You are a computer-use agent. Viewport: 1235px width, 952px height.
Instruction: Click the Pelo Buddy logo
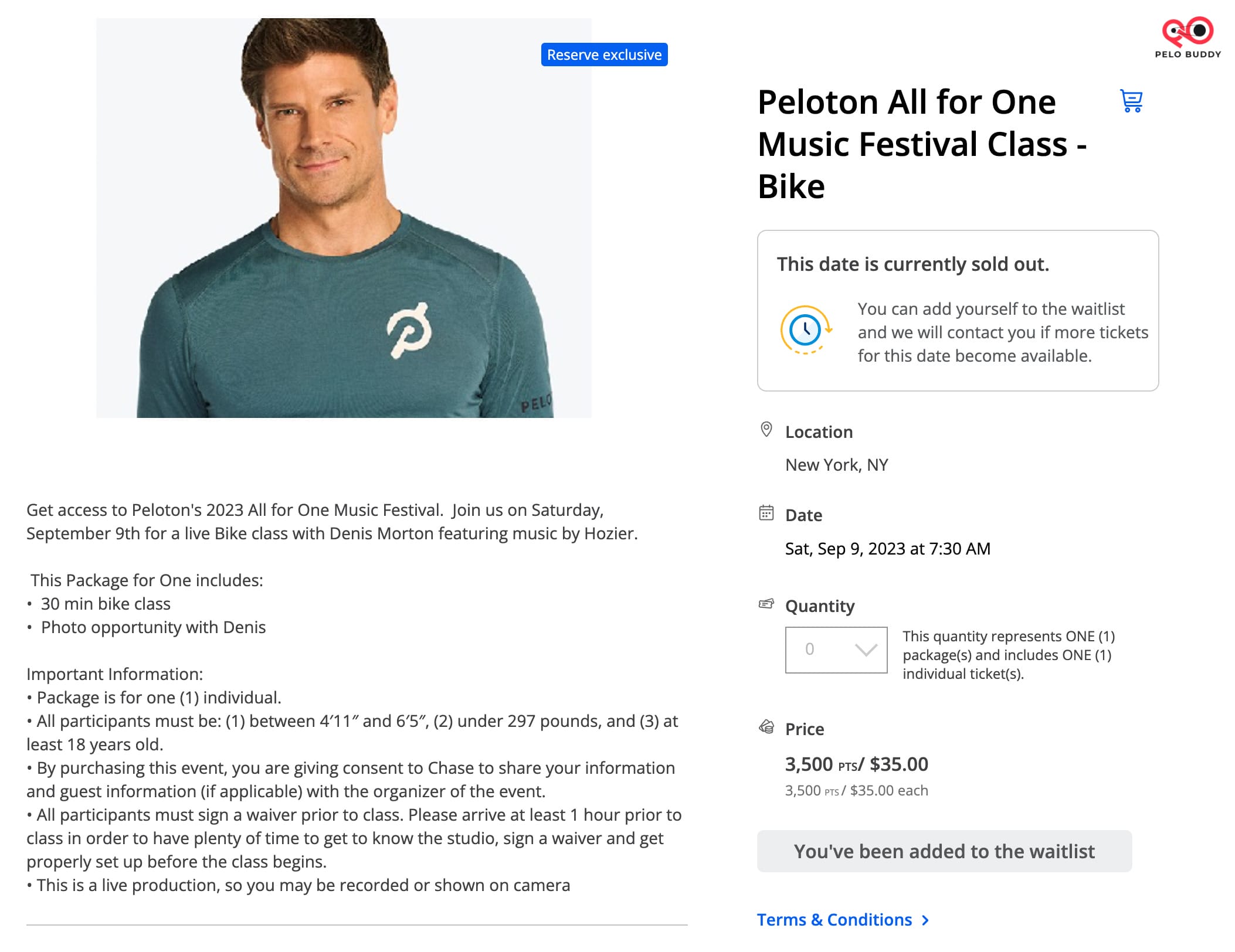point(1187,38)
